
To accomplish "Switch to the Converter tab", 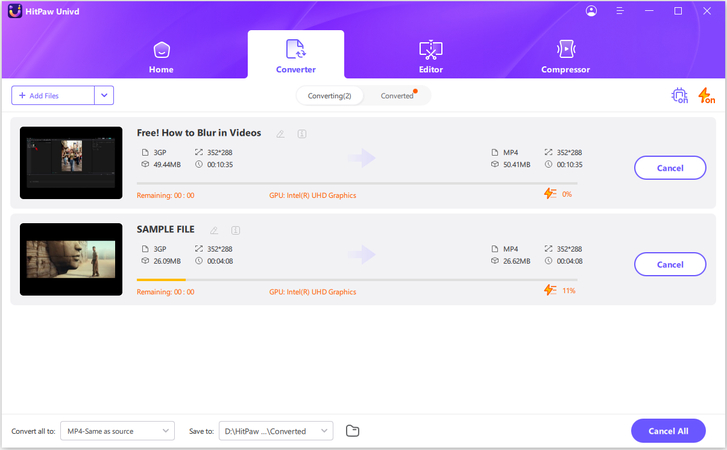I will pyautogui.click(x=296, y=57).
